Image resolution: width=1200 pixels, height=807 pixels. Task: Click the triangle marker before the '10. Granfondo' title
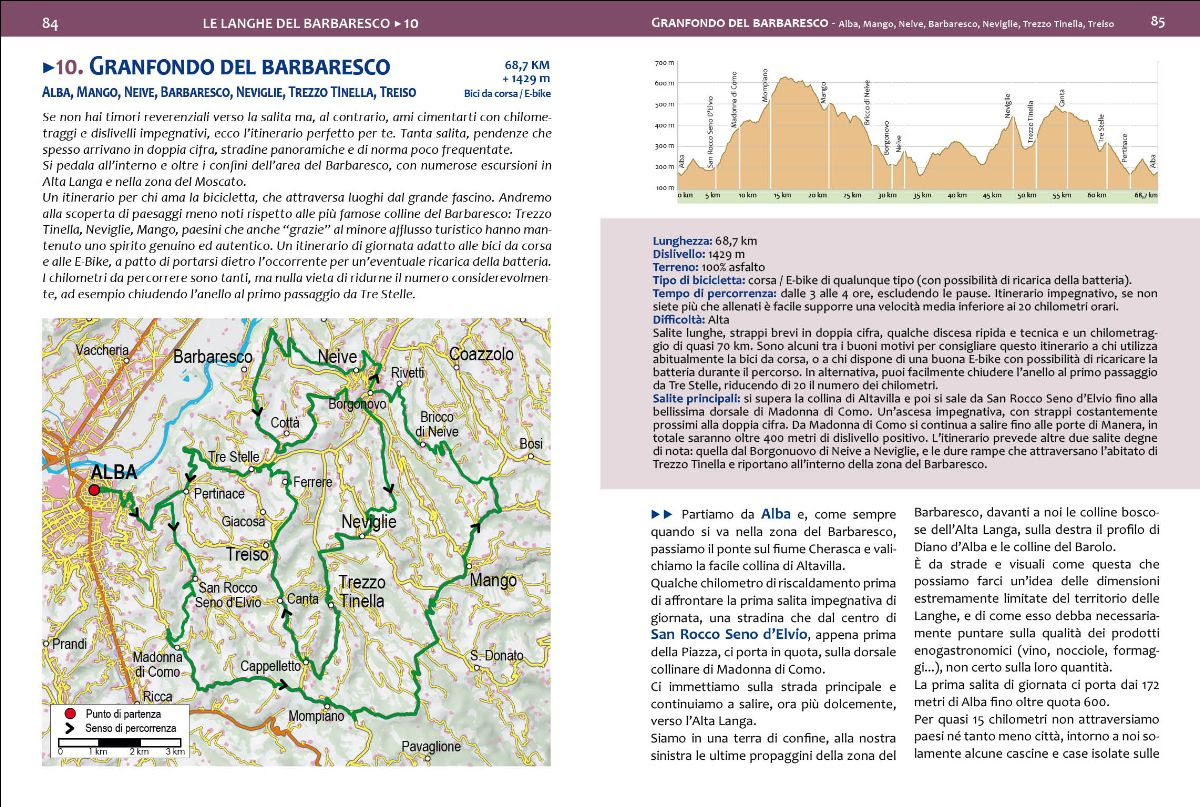[48, 68]
